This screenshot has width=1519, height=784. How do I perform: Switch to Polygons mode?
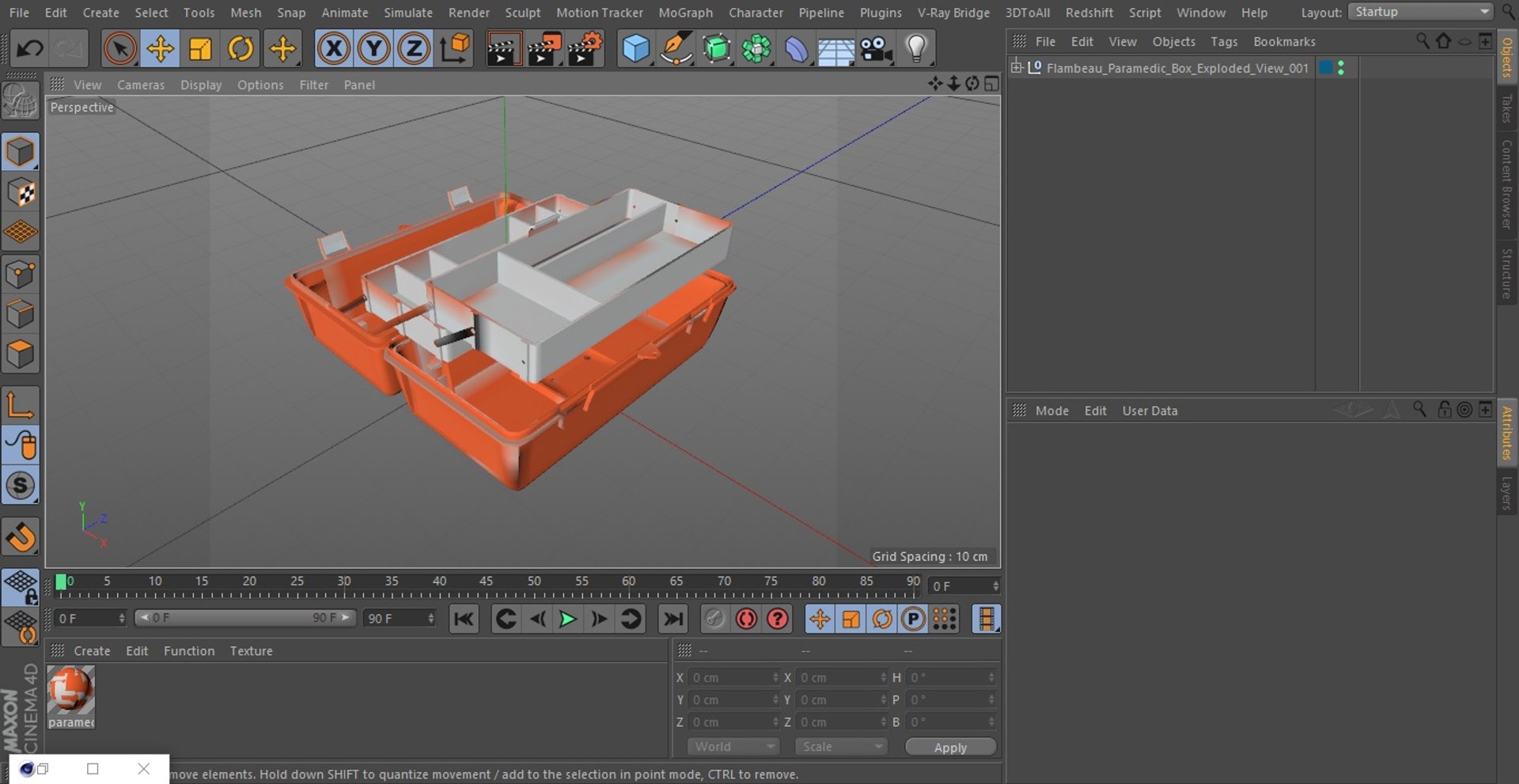click(x=20, y=354)
